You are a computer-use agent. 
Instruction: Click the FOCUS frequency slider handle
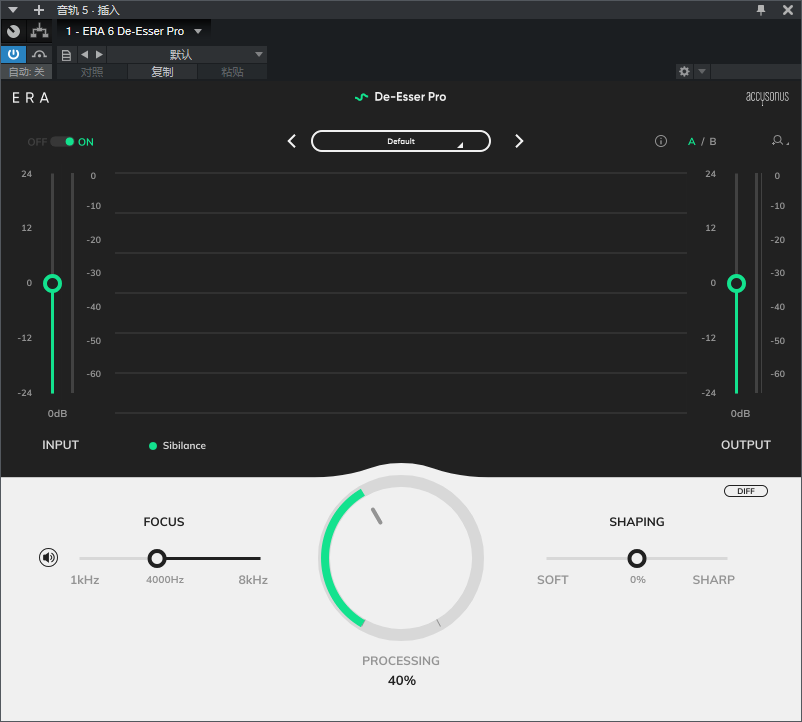click(157, 558)
